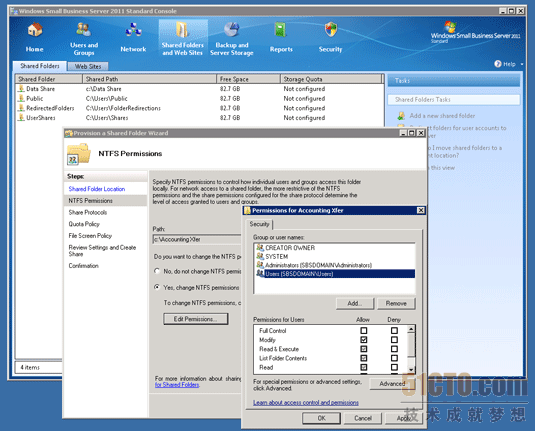Viewport: 535px width, 431px height.
Task: Click Users group icon in list
Action: 260,273
